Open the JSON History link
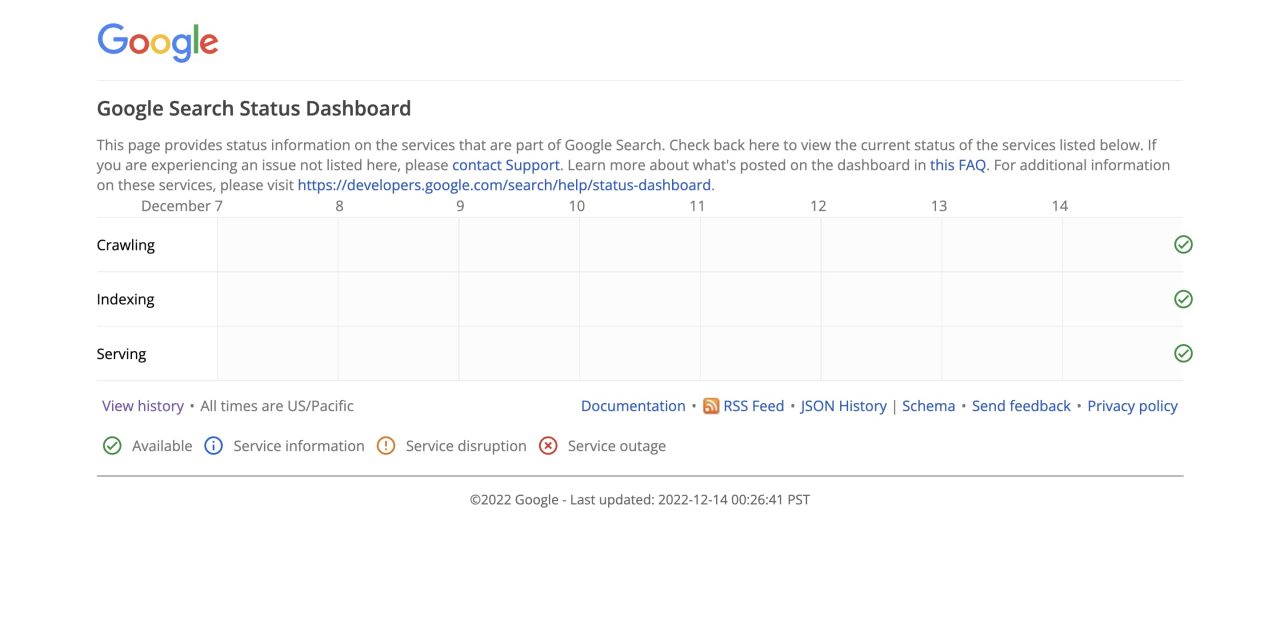 click(843, 405)
